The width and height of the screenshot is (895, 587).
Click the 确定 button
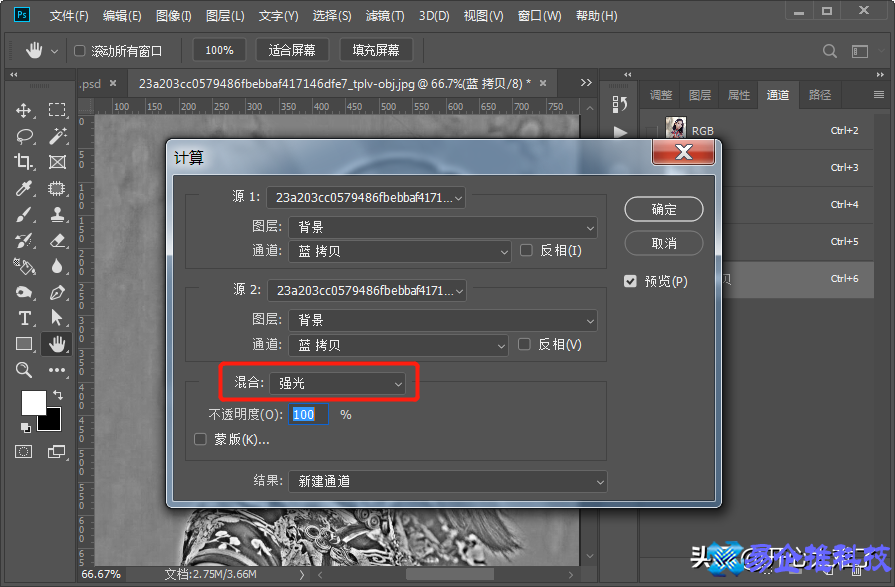click(663, 209)
